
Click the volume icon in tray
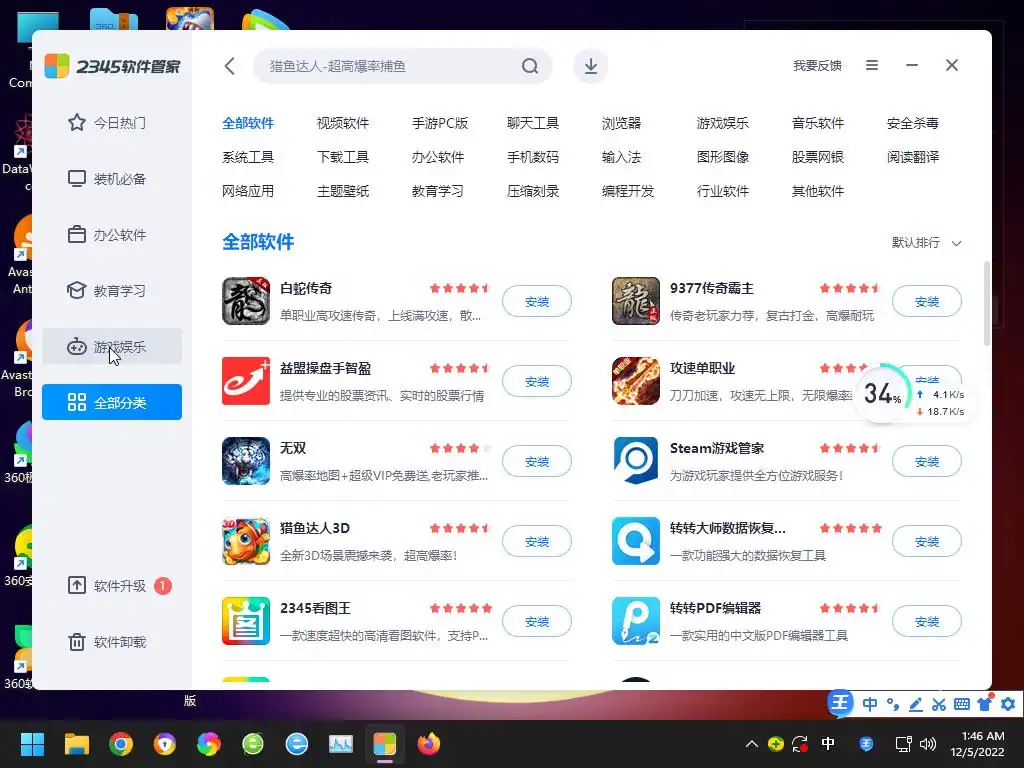pos(927,744)
